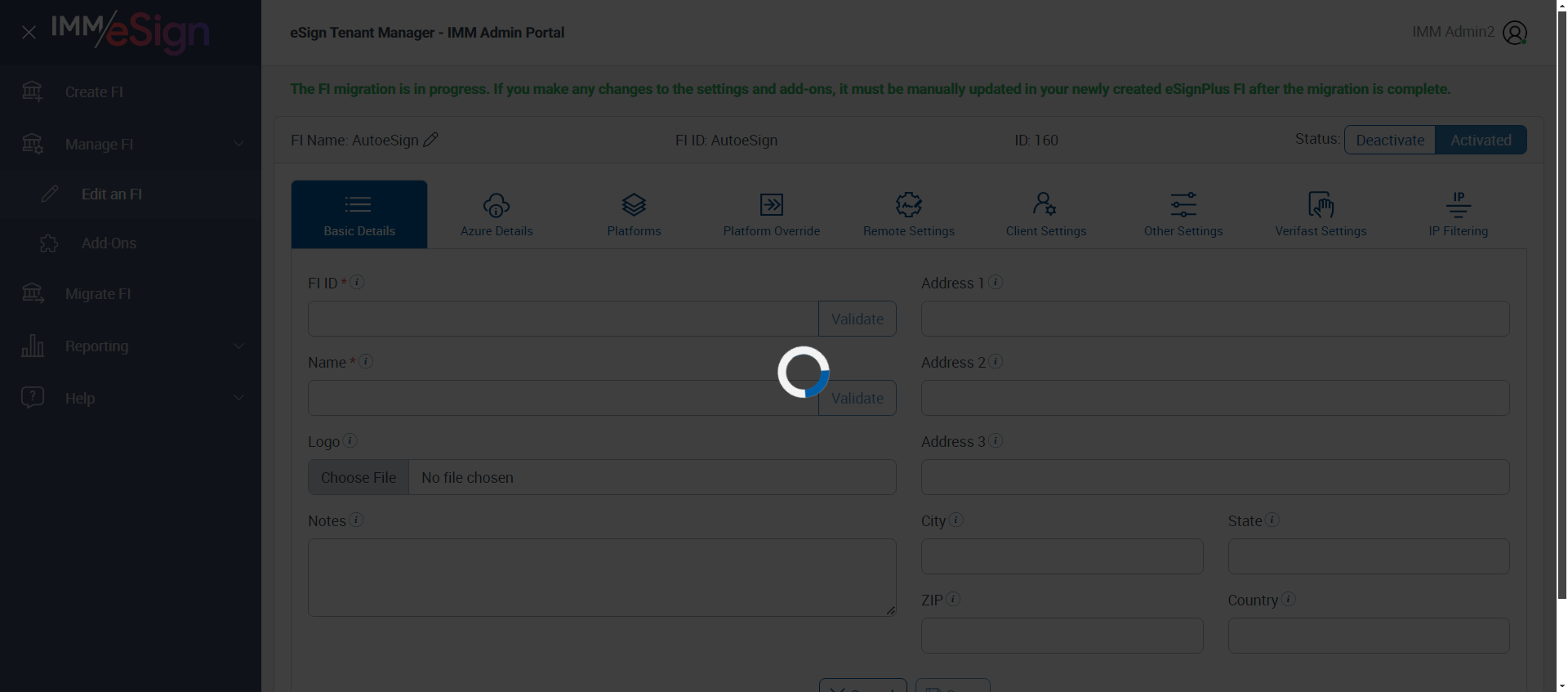The width and height of the screenshot is (1568, 692).
Task: Open the Verifast Settings tab
Action: coord(1321,214)
